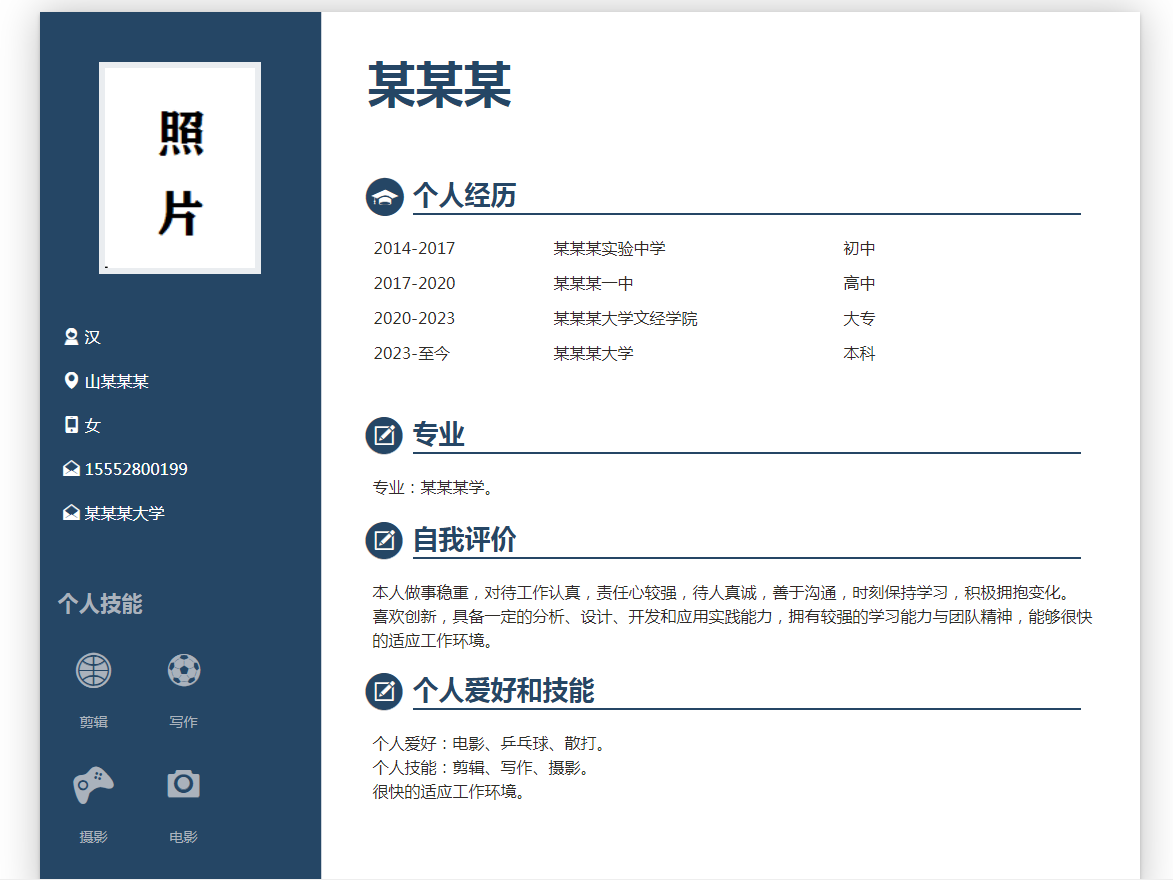Click the edit icon beside 专业 heading

click(385, 436)
